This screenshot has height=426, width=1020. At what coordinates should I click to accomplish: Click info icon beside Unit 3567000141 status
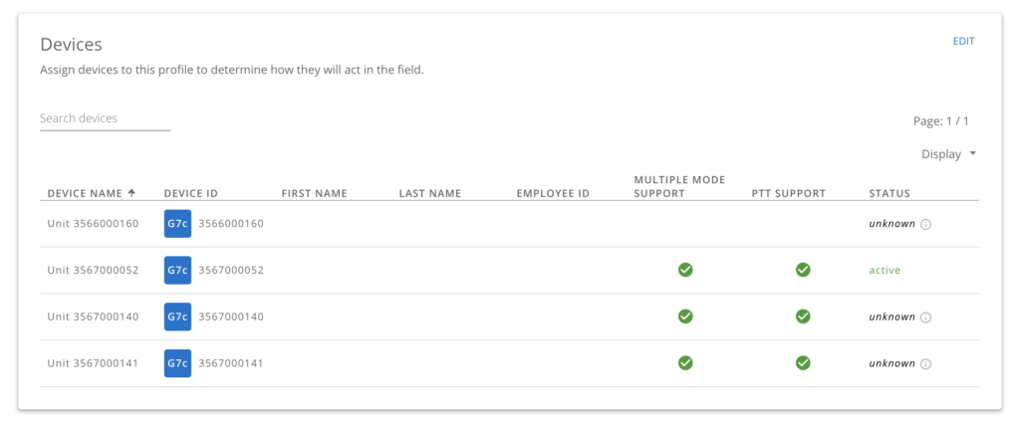926,363
